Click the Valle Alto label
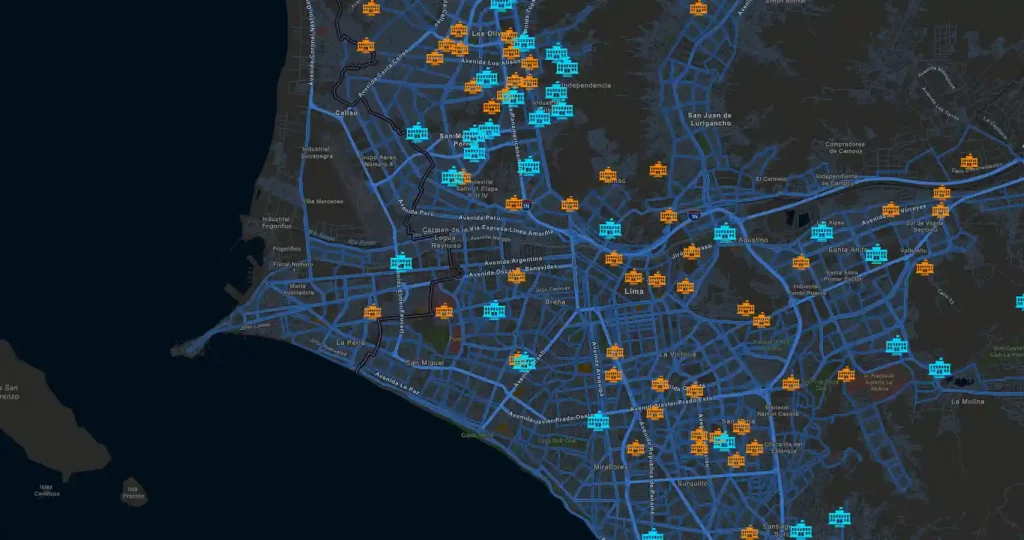This screenshot has width=1024, height=540. (914, 251)
